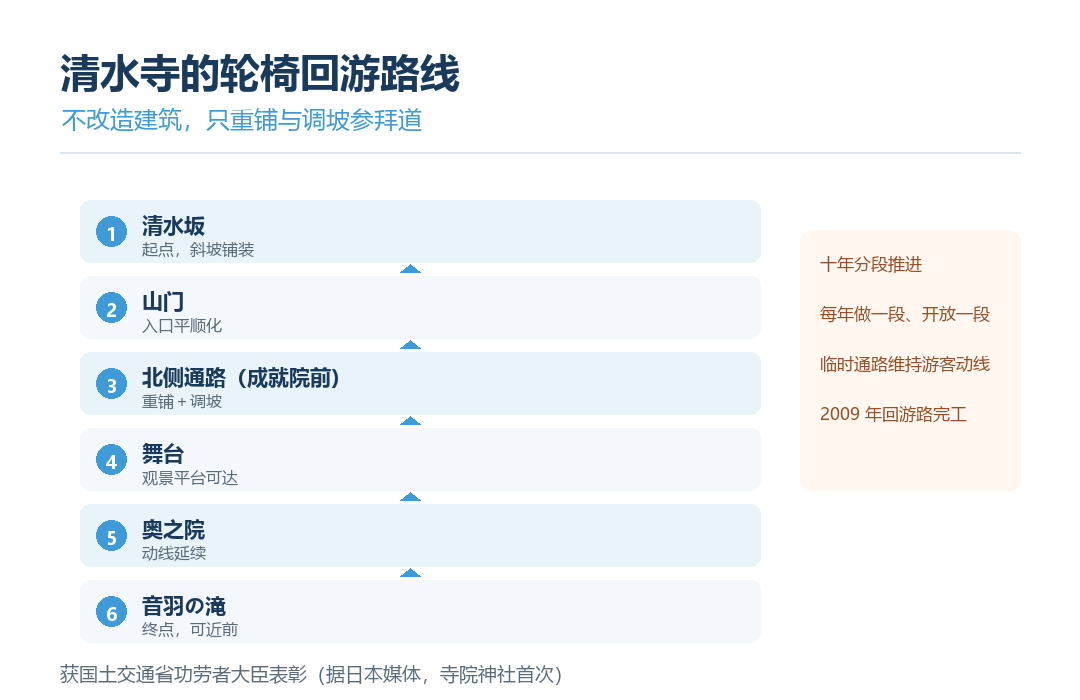
Task: Click the side note 十年分段推进
Action: (x=871, y=265)
